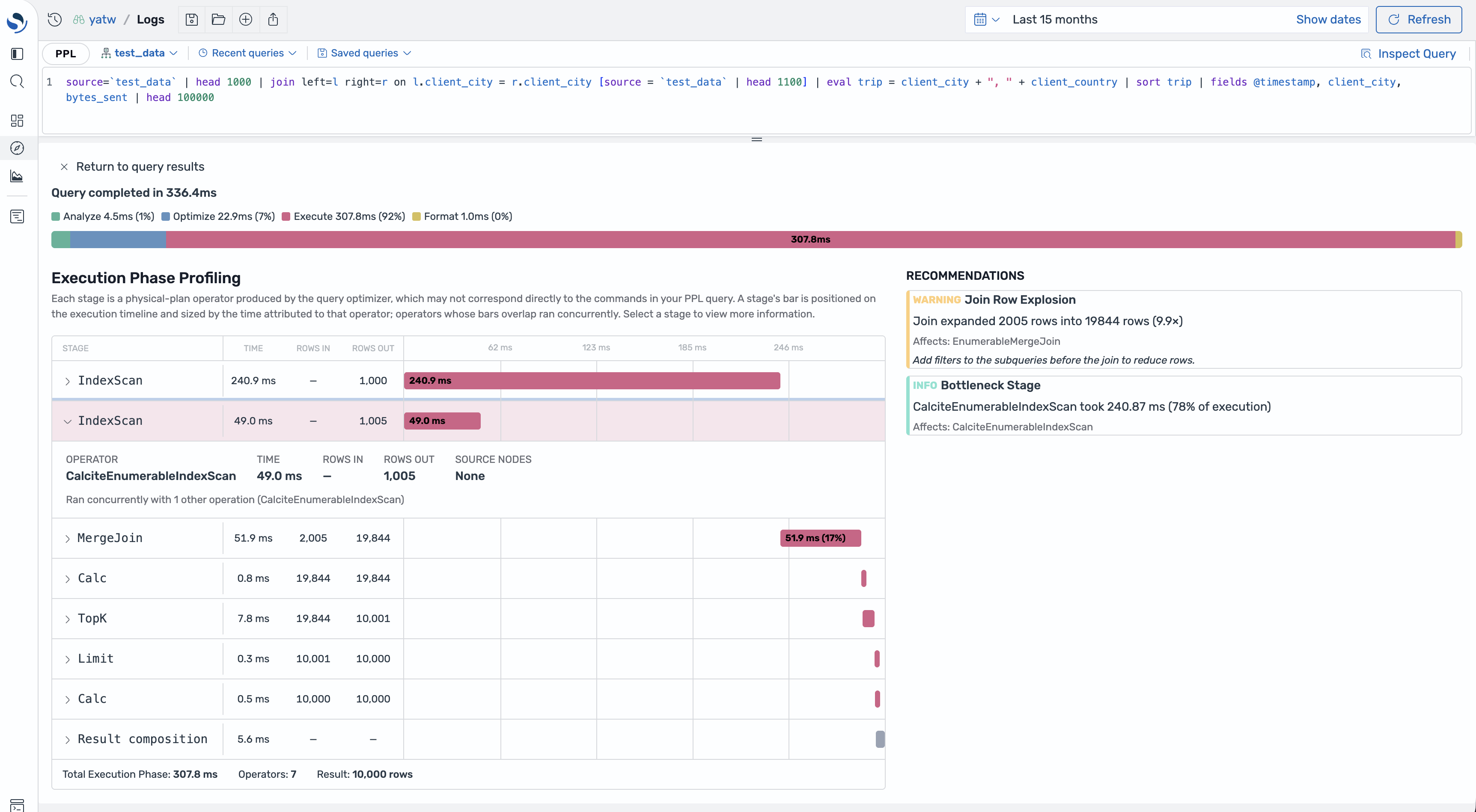
Task: Click the TIME column header
Action: [x=253, y=348]
